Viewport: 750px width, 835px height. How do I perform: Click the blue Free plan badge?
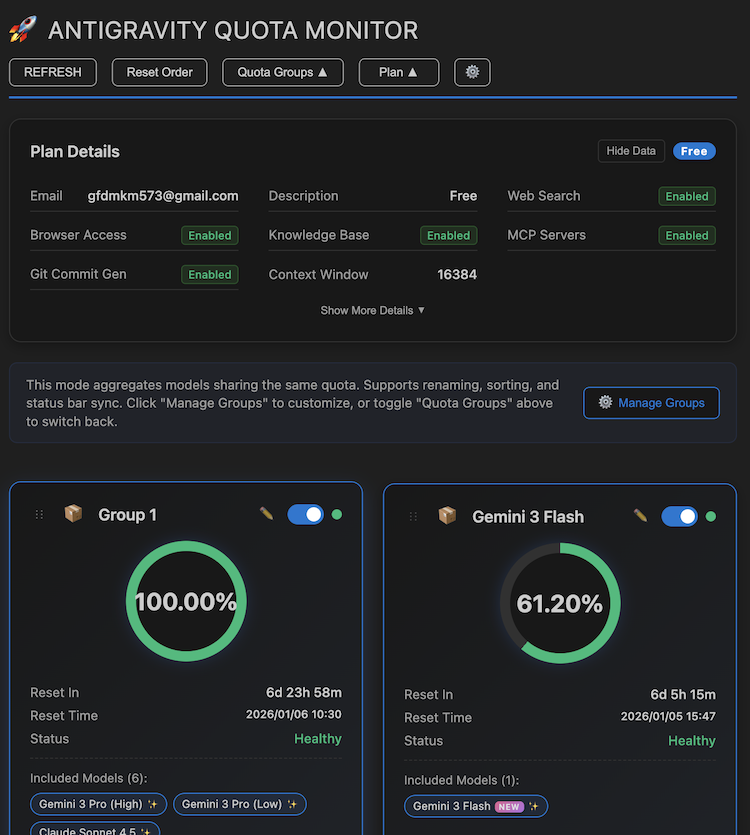pyautogui.click(x=694, y=151)
